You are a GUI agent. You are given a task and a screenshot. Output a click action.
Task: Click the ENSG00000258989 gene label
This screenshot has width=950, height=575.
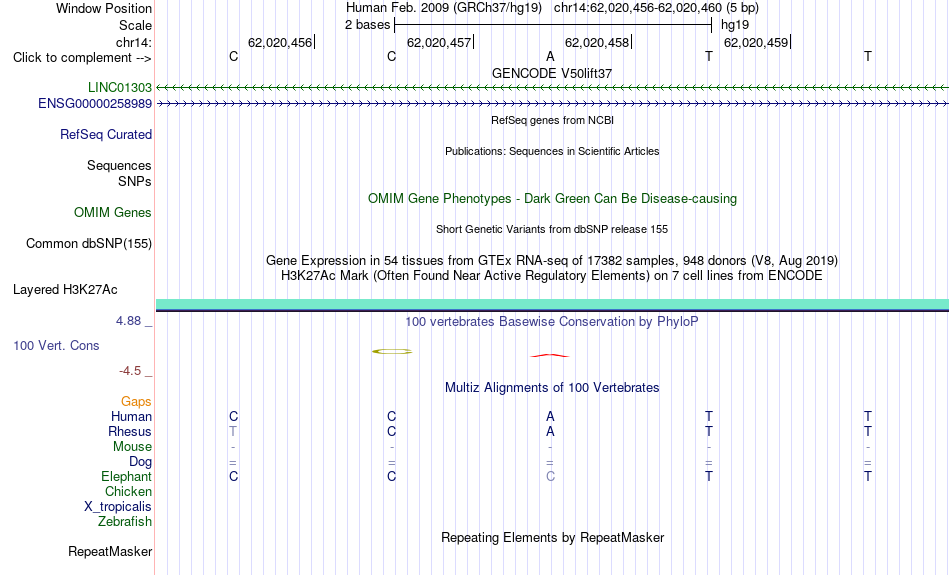pyautogui.click(x=95, y=104)
